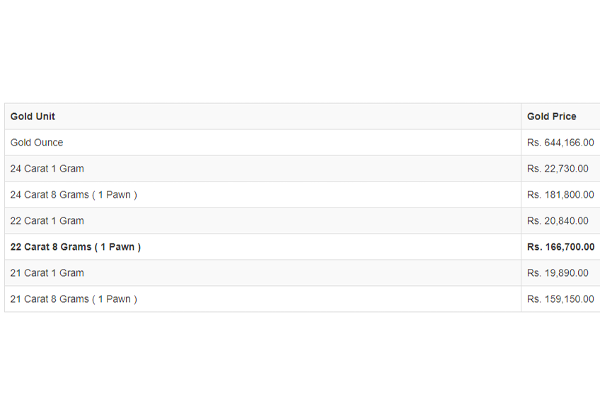Screen dimensions: 600x400
Task: Click the Rs. 644,166.00 price cell
Action: [x=560, y=143]
